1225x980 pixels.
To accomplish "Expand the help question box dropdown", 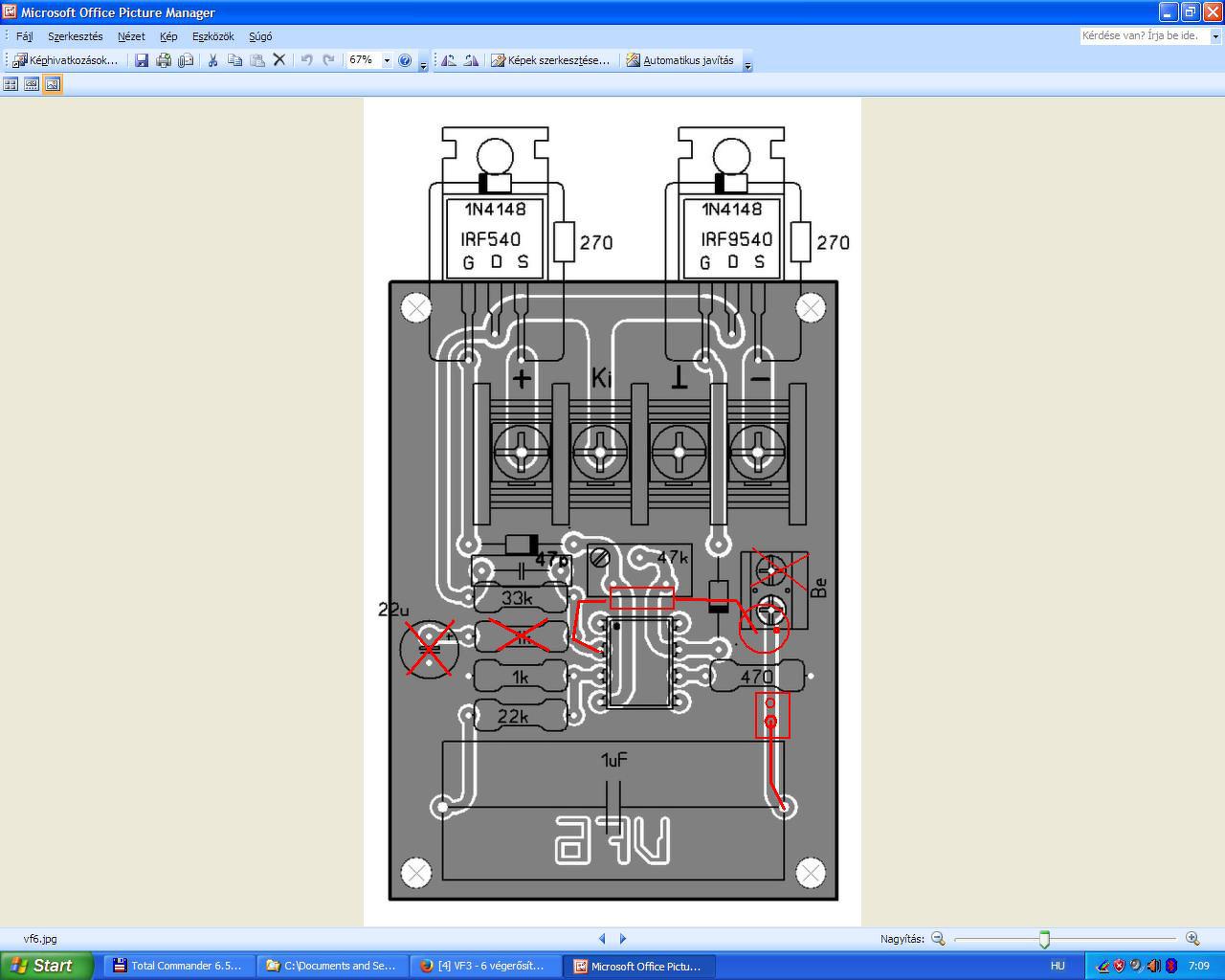I will (1215, 36).
